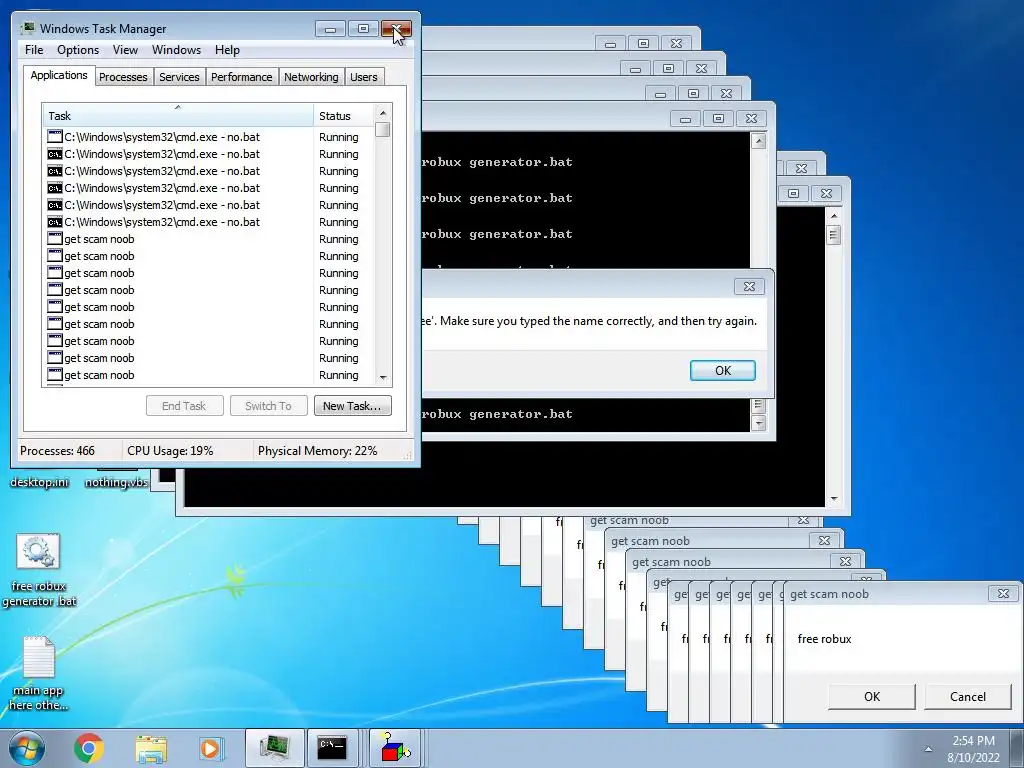Click OK in the name-not-found error dialog
This screenshot has width=1024, height=768.
click(722, 370)
